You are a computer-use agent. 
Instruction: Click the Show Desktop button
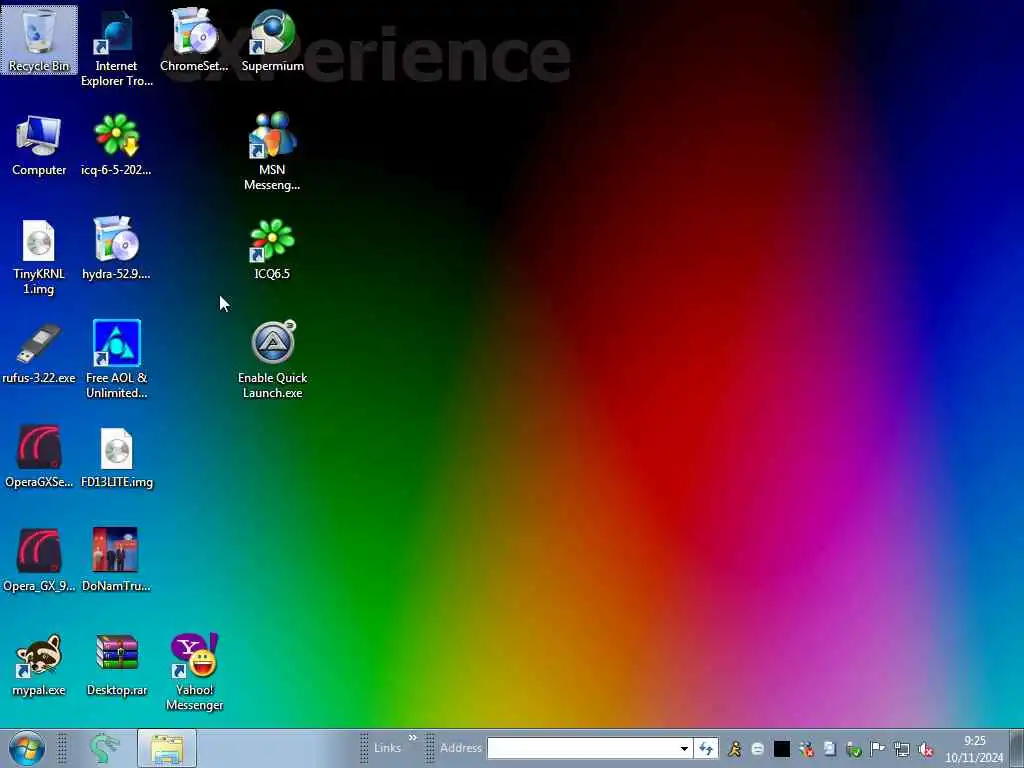[1016, 748]
